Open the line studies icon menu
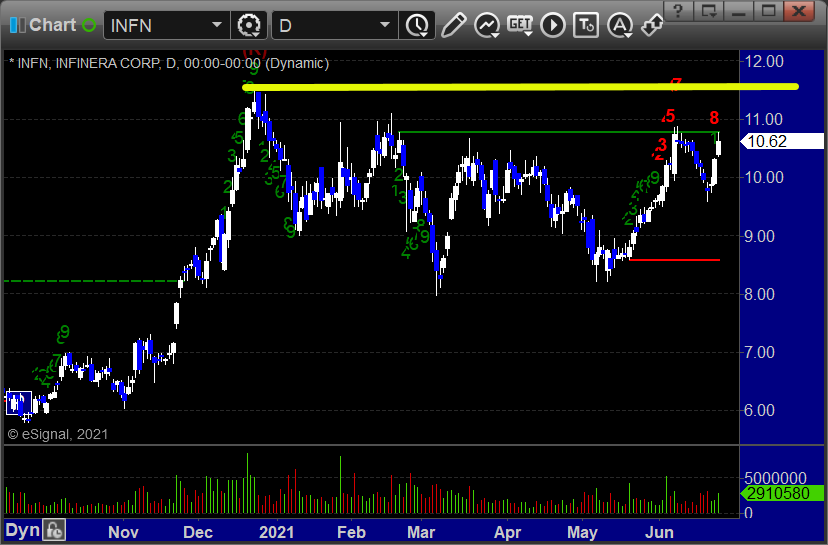The height and width of the screenshot is (545, 828). click(x=487, y=25)
